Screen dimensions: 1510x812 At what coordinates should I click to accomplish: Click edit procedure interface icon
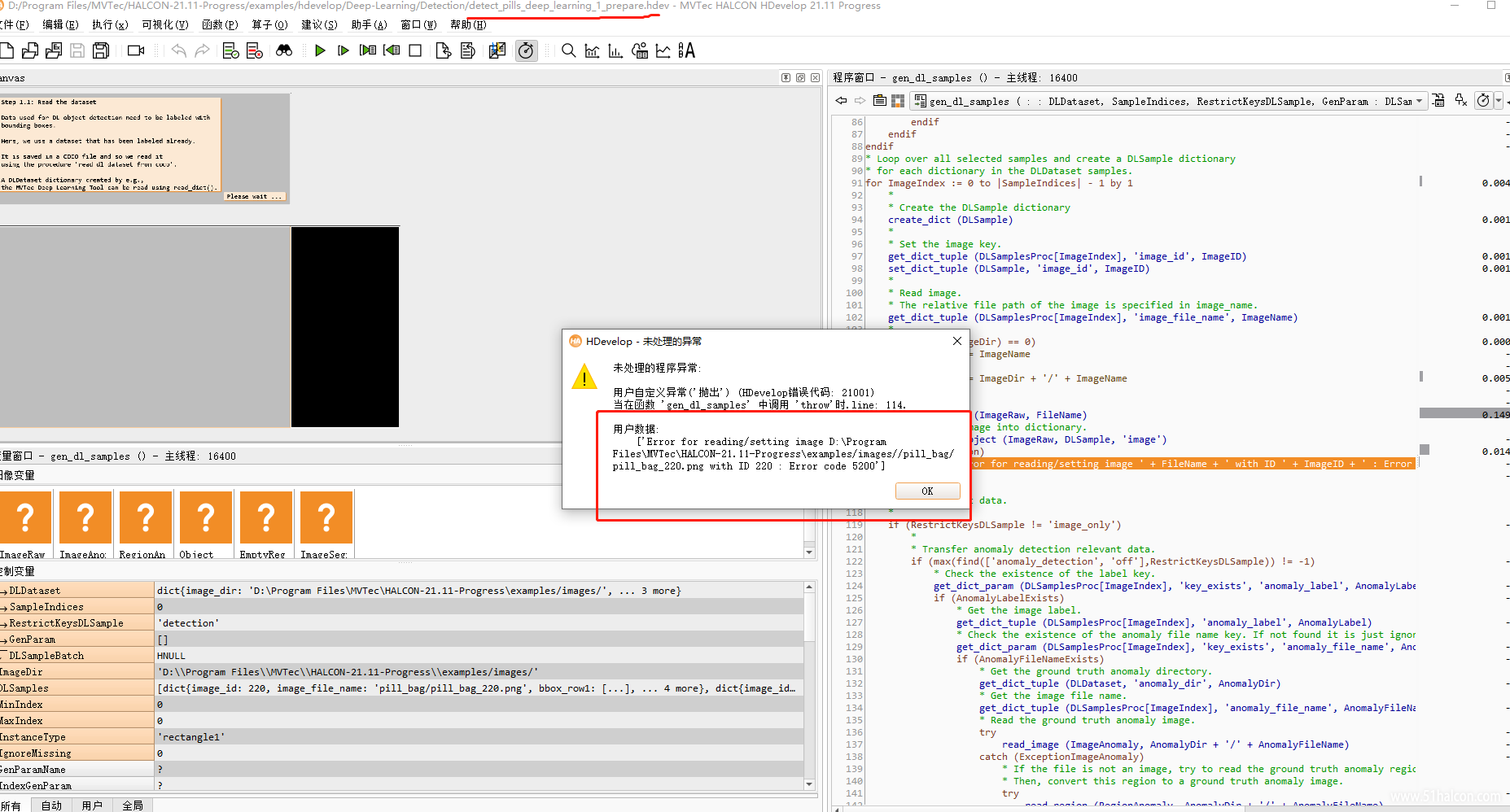pos(880,101)
